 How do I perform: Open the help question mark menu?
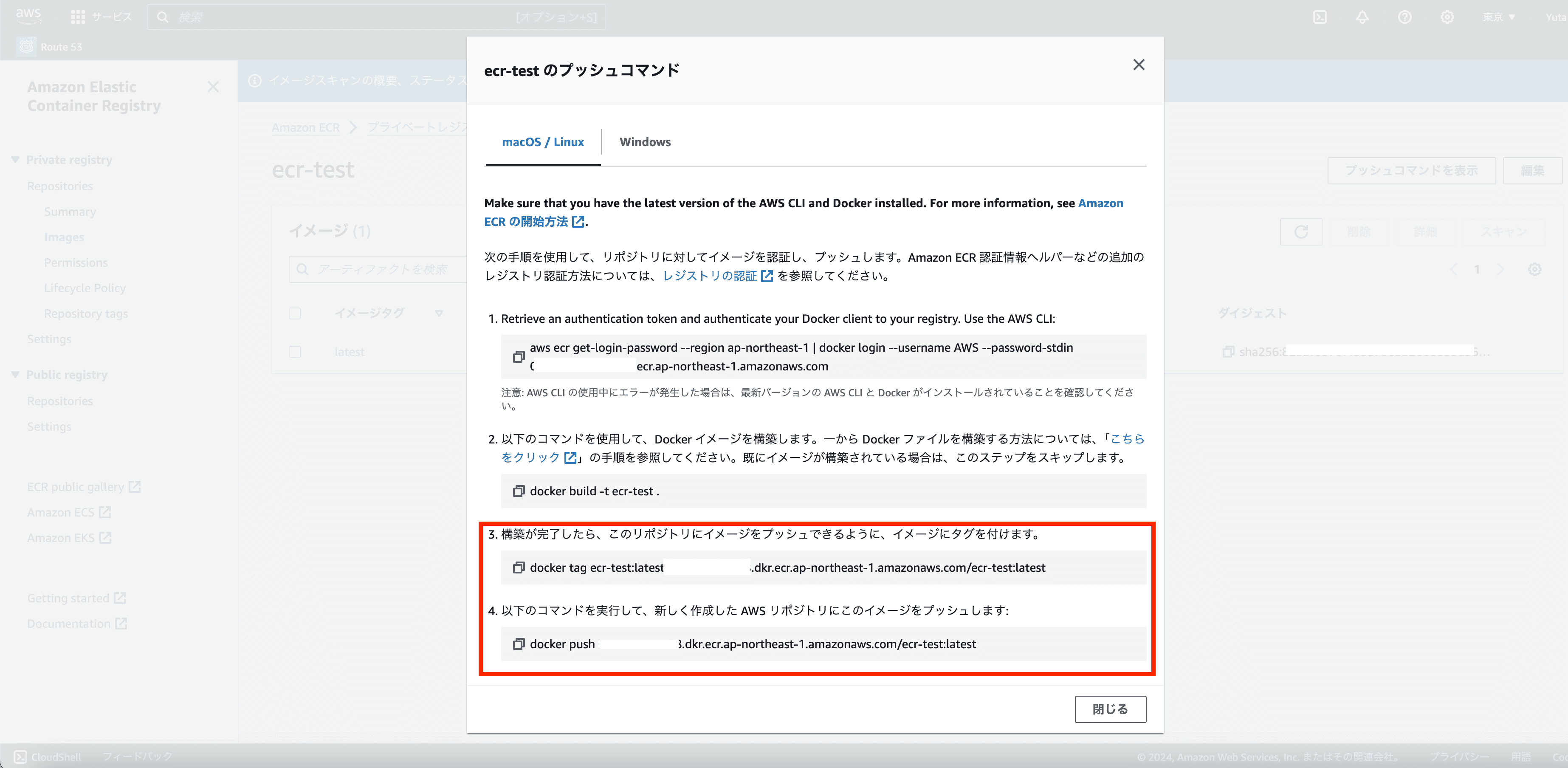tap(1405, 17)
